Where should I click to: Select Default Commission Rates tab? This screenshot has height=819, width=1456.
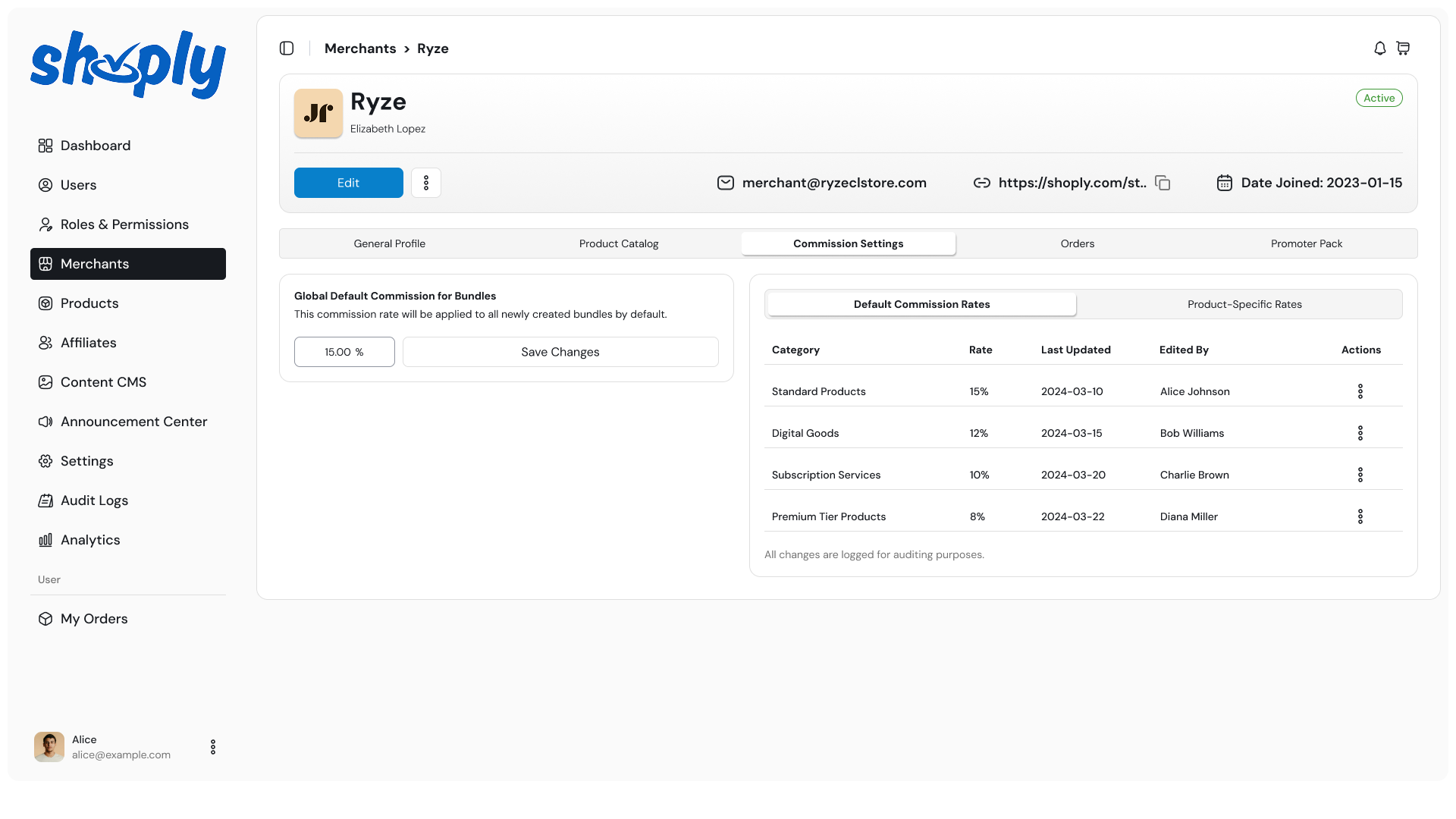[922, 304]
